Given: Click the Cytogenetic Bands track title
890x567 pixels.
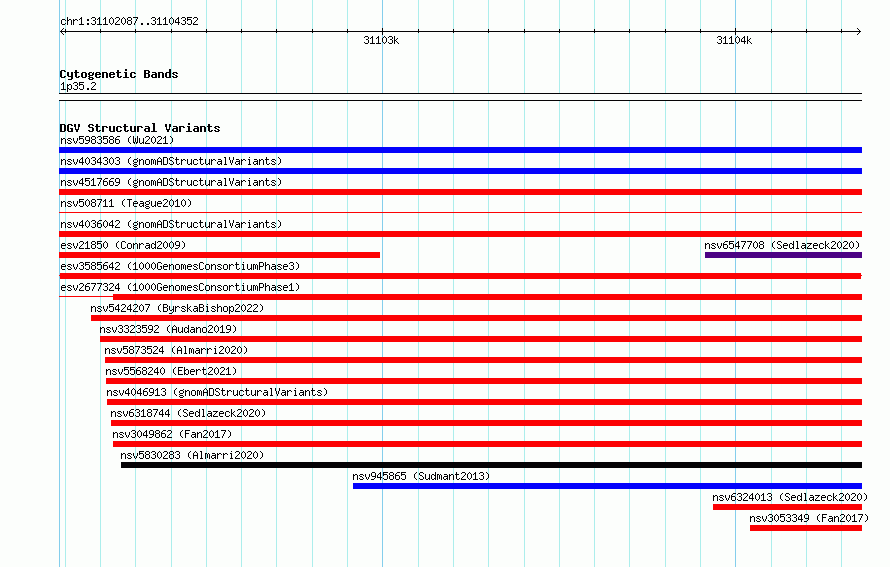Looking at the screenshot, I should 119,74.
